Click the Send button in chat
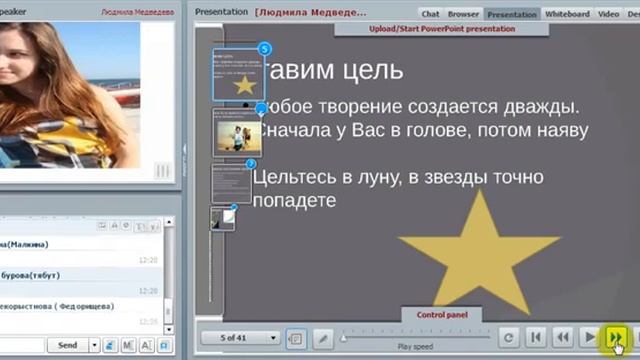Screen dimensions: 640x360 pos(68,345)
